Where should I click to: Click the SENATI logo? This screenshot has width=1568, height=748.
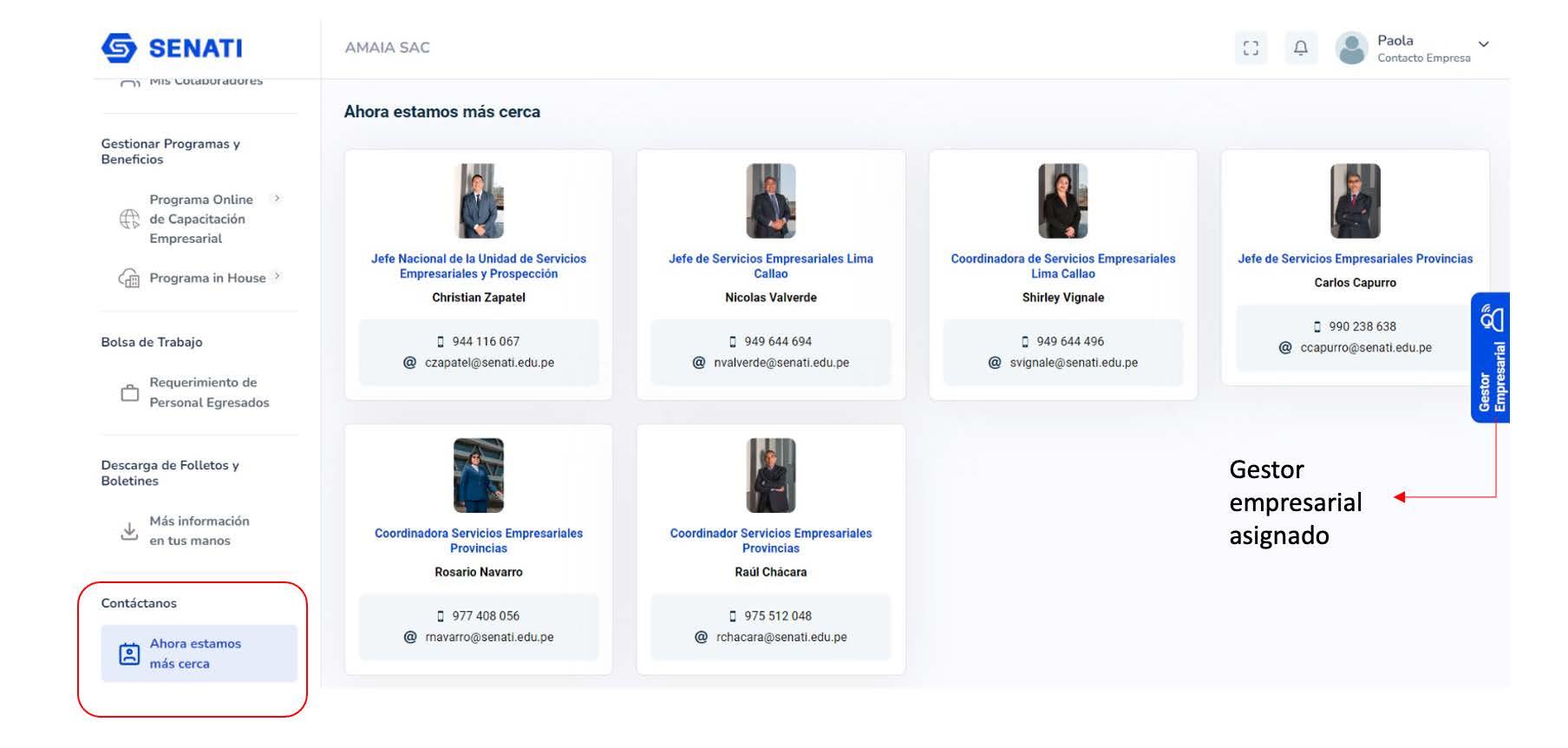[x=172, y=48]
